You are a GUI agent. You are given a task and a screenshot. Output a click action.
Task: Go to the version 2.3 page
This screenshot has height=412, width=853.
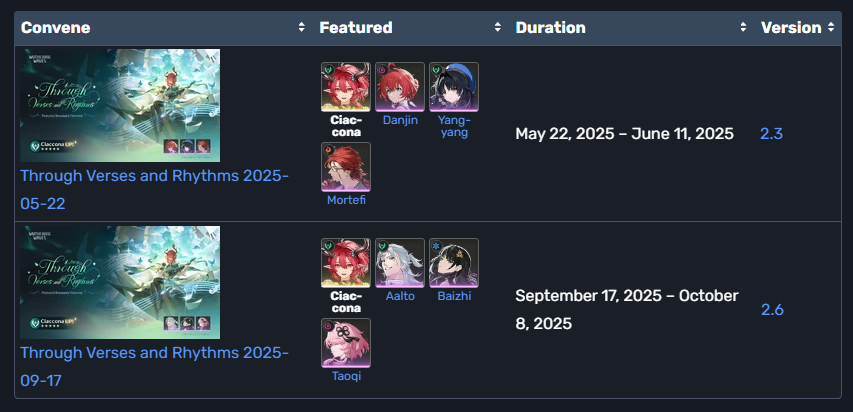771,134
